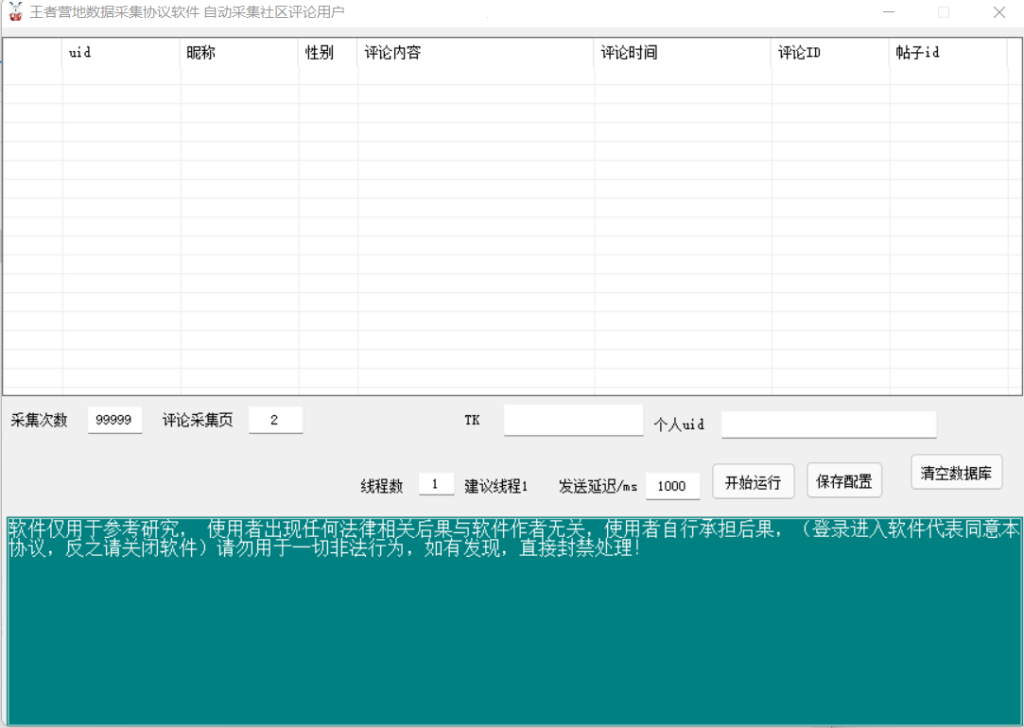Close the application window

pyautogui.click(x=998, y=13)
